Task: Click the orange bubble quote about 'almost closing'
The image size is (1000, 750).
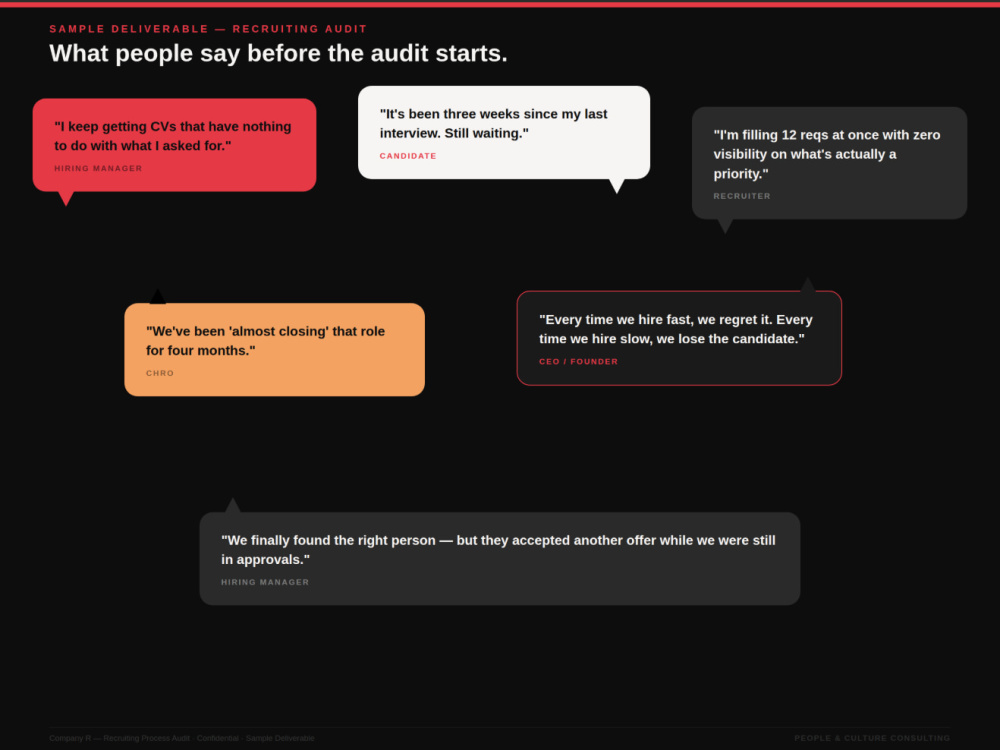Action: pos(265,341)
